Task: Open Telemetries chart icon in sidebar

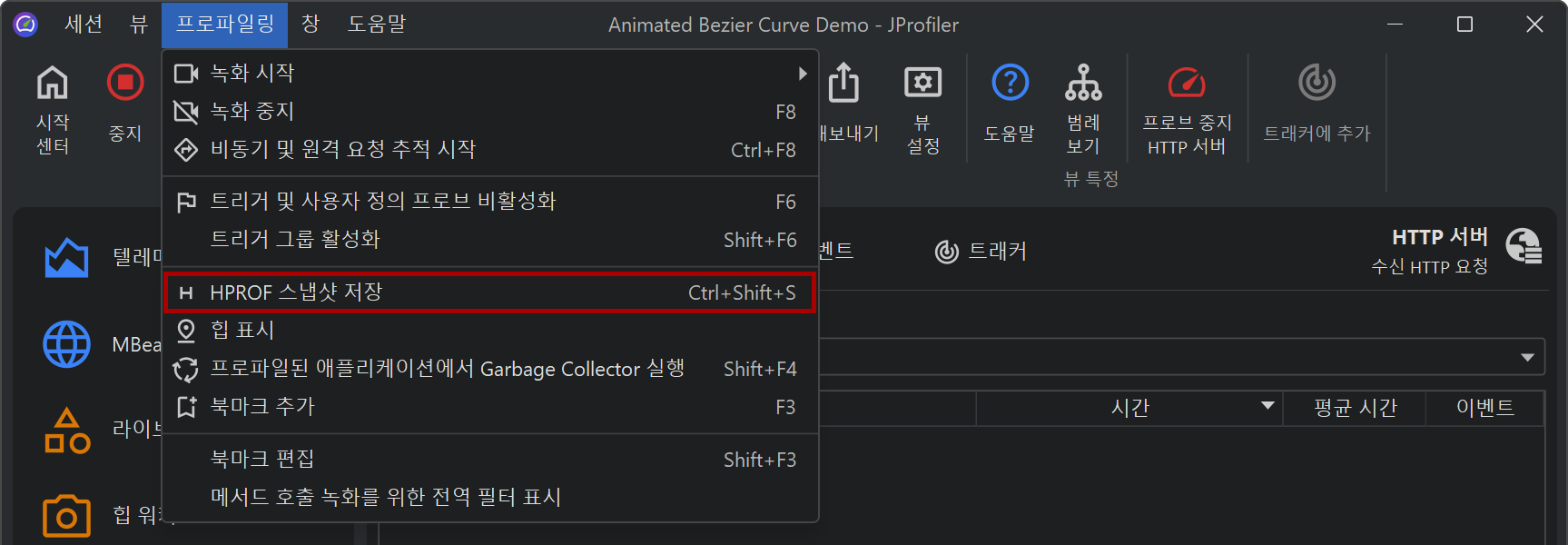Action: click(66, 258)
